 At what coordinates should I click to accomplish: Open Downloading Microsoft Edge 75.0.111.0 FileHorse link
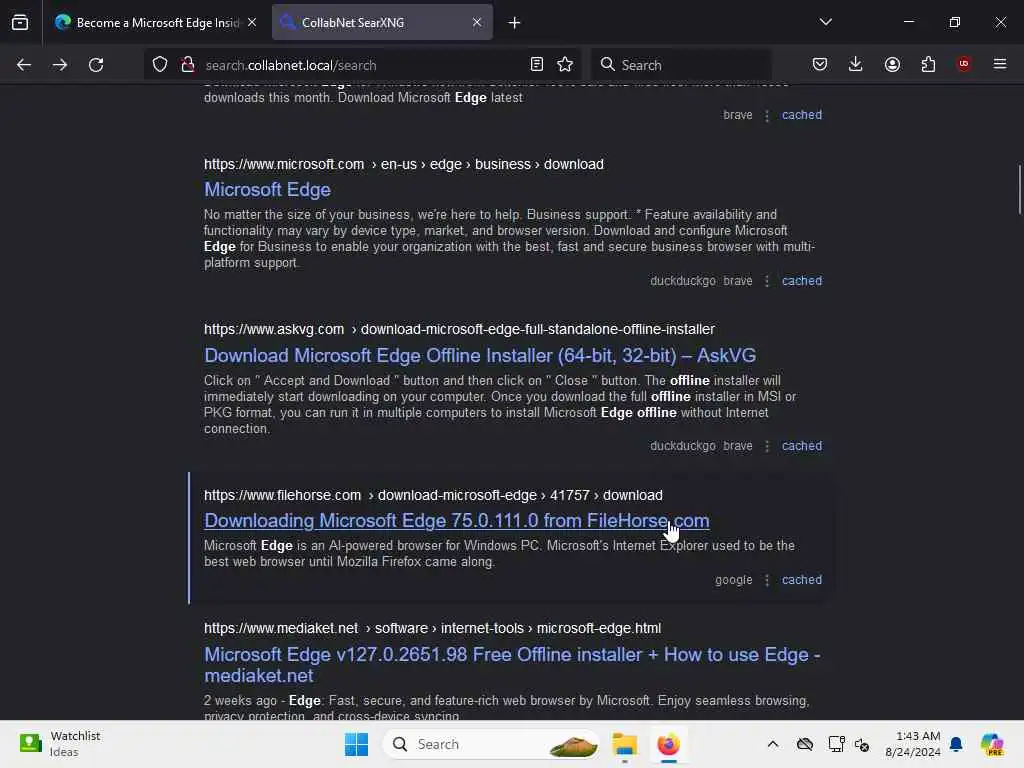[456, 520]
